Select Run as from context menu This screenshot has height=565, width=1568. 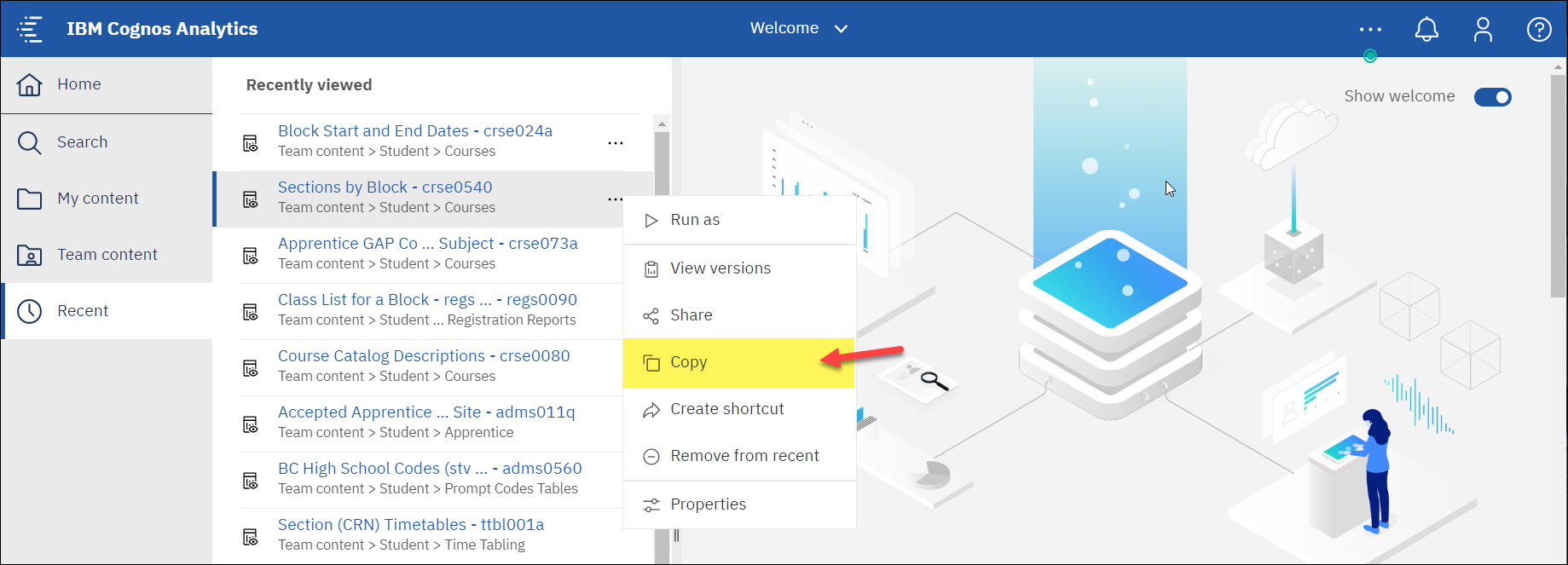739,220
